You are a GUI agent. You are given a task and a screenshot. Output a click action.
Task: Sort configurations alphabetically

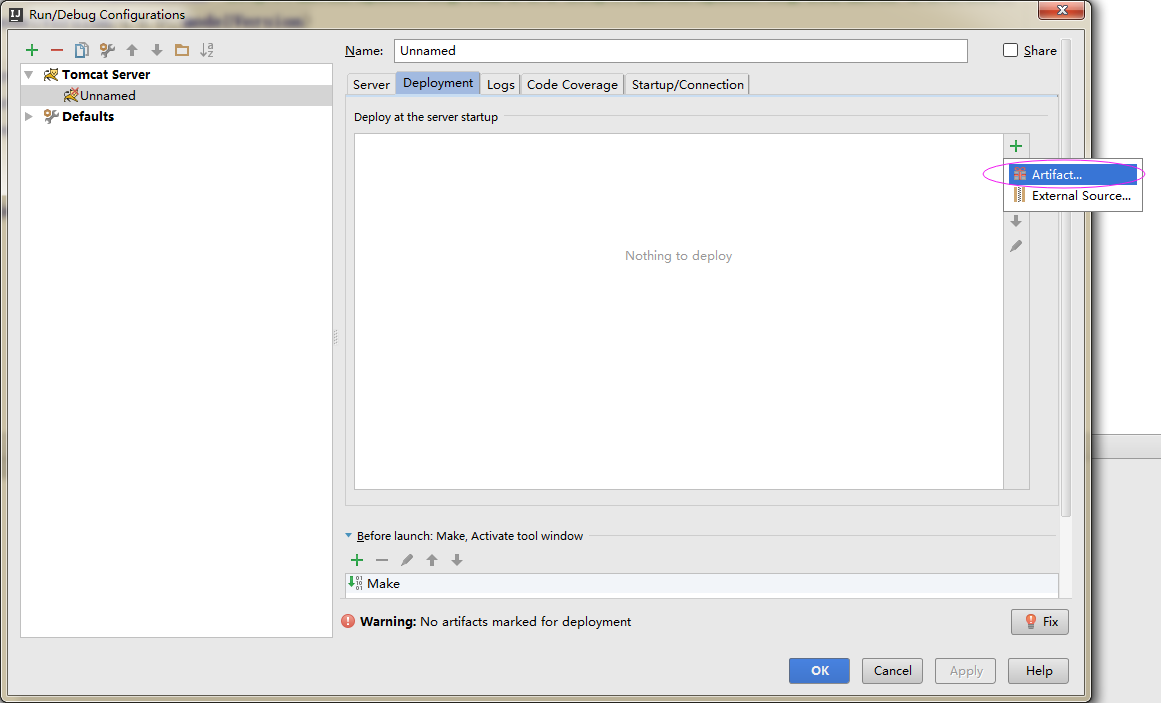coord(207,50)
